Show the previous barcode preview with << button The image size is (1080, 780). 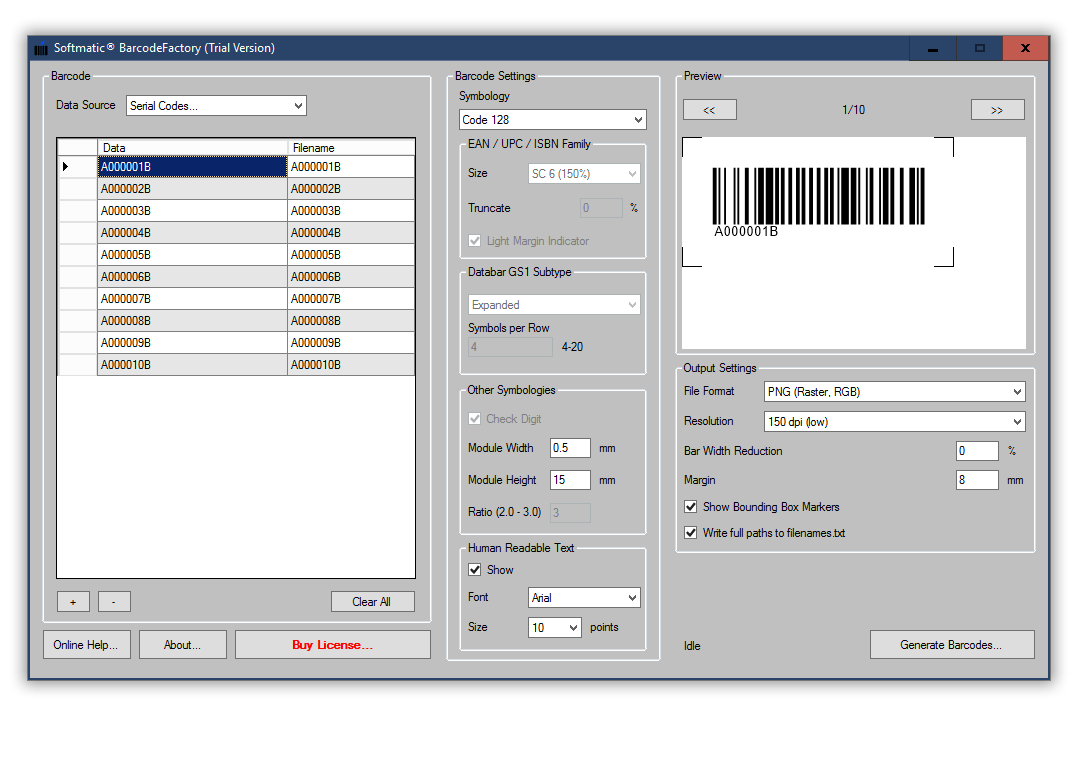click(709, 110)
